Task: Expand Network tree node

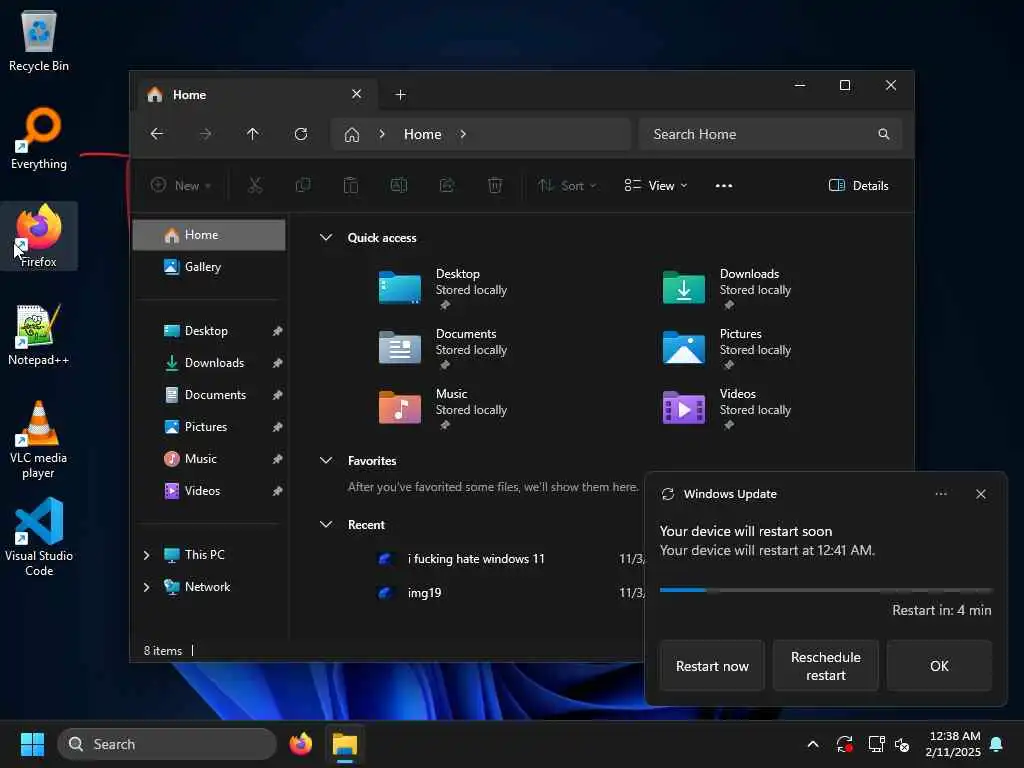Action: 146,586
